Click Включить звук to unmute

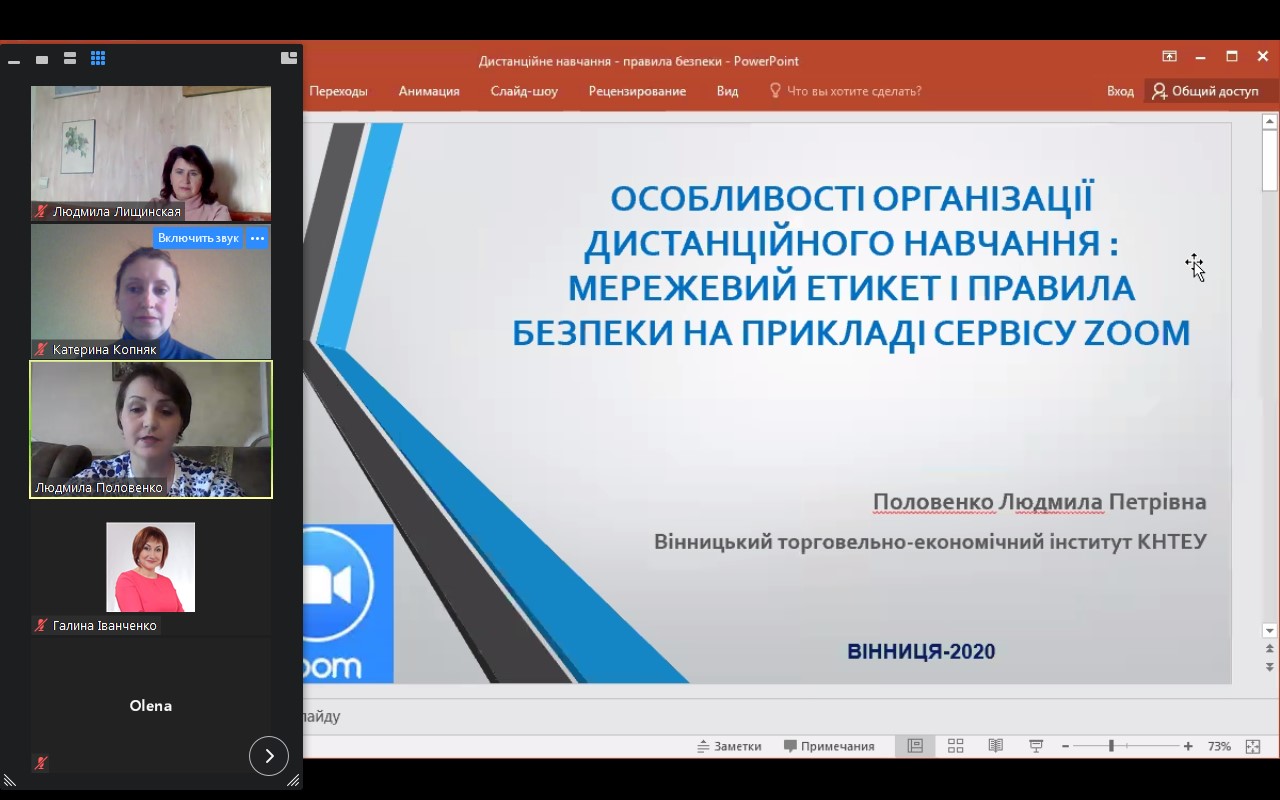[198, 238]
